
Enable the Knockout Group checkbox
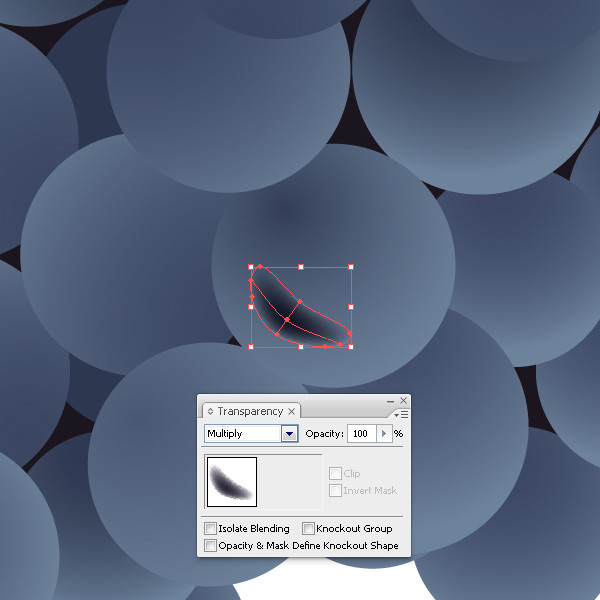[308, 528]
